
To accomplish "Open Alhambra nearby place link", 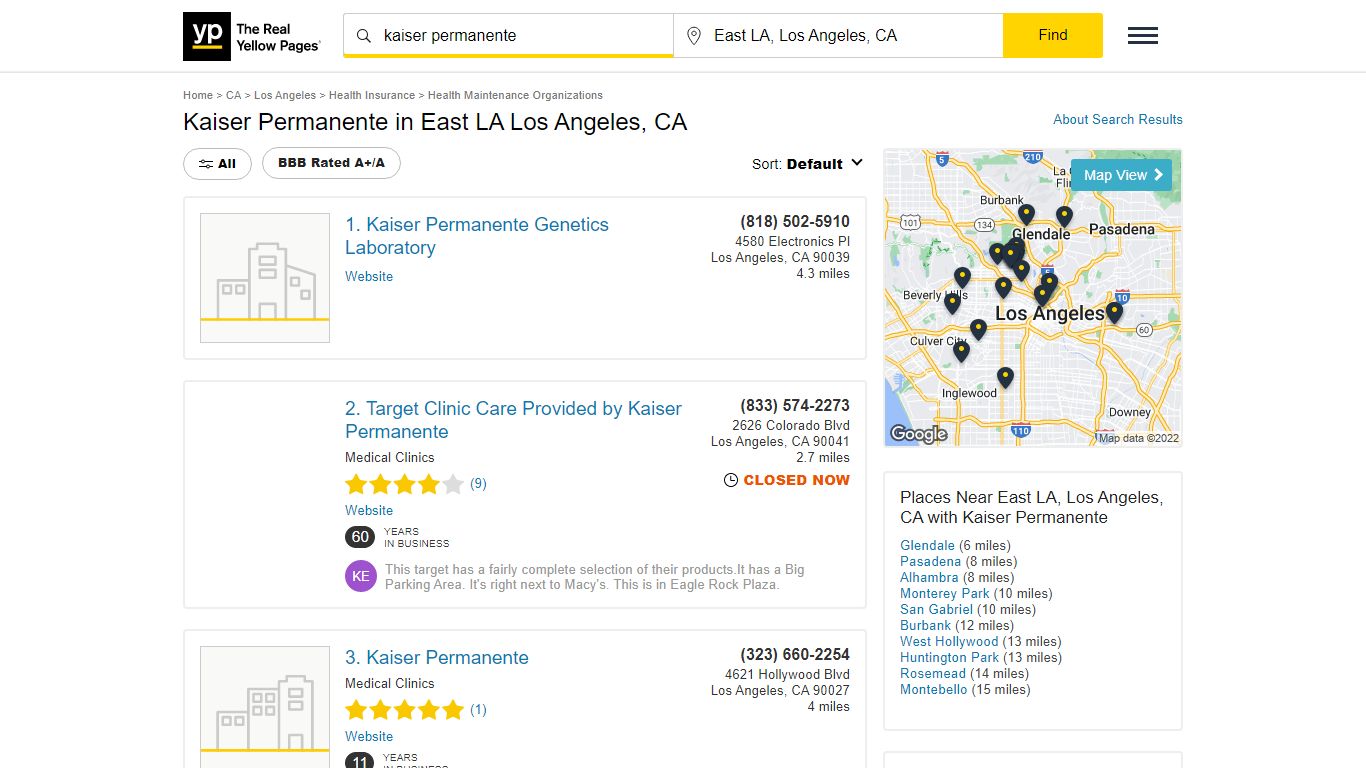I will point(929,577).
